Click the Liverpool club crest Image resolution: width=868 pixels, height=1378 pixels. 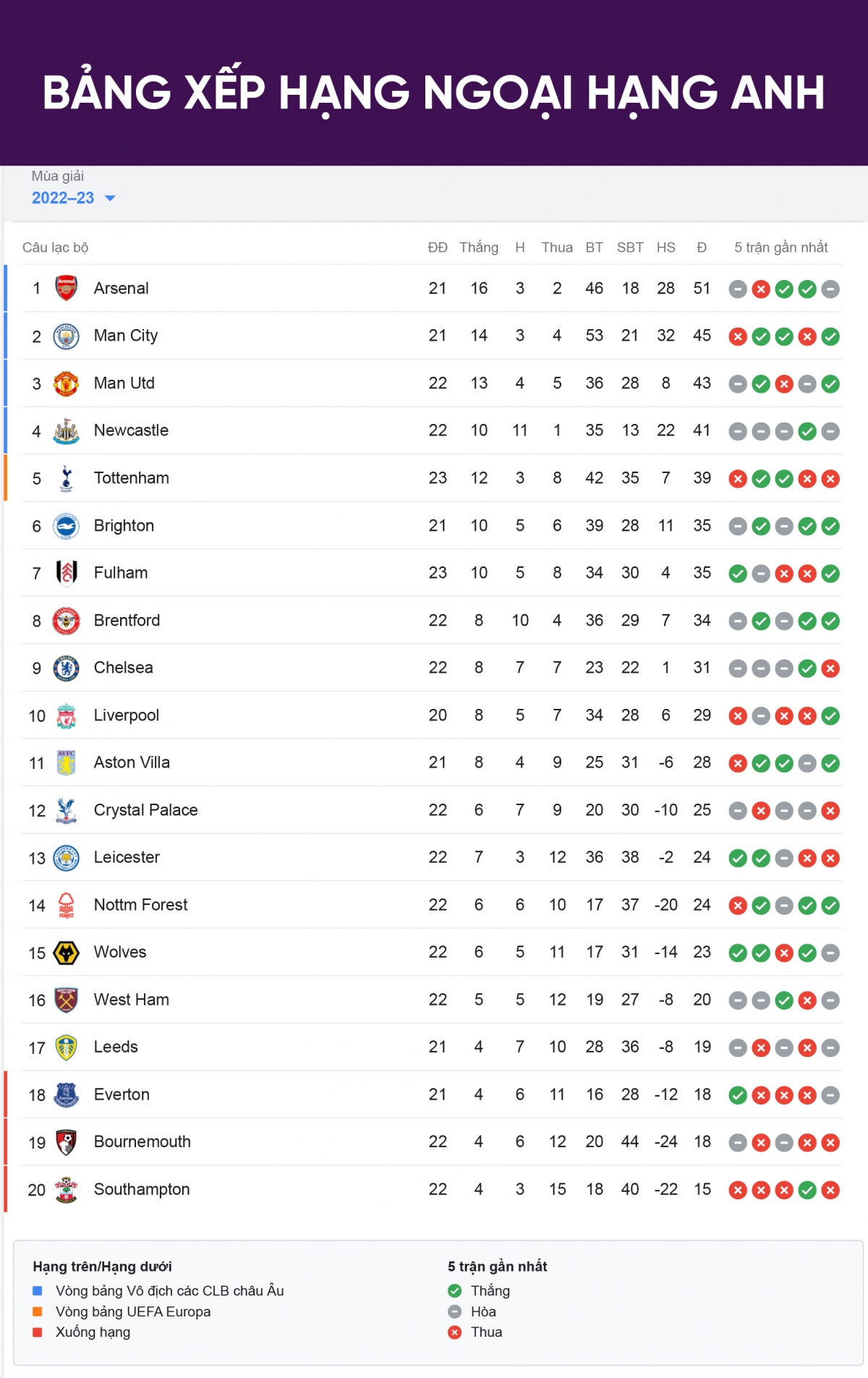tap(66, 715)
